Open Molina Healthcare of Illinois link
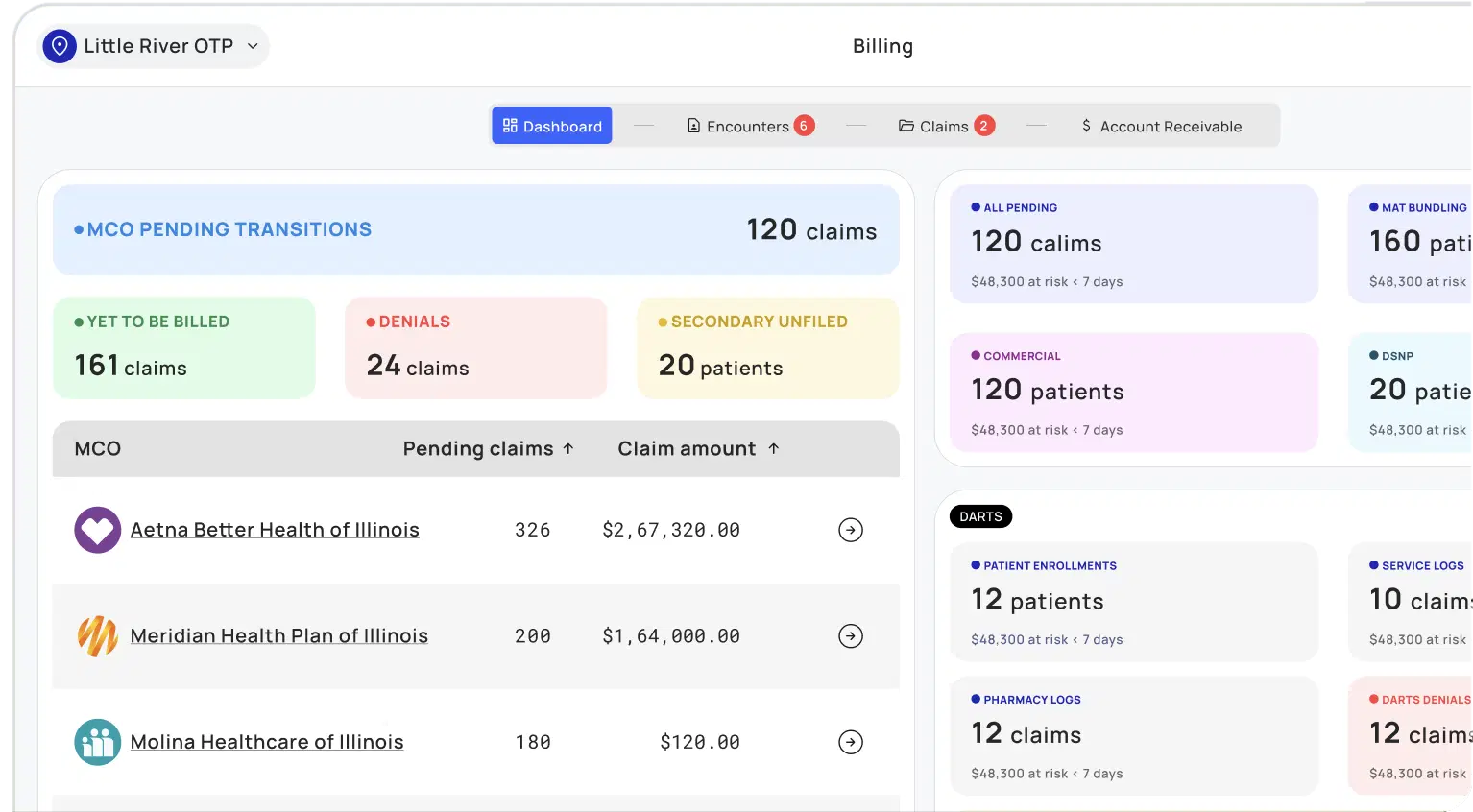Viewport: 1473px width, 812px height. pyautogui.click(x=267, y=742)
